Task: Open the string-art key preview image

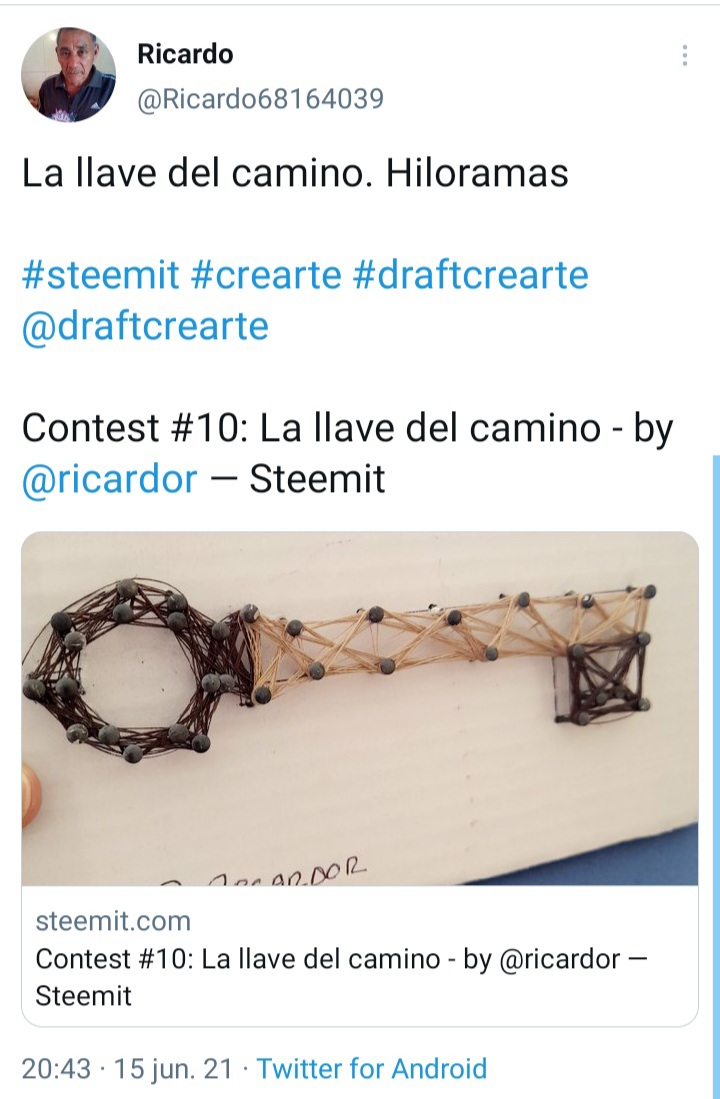Action: pyautogui.click(x=360, y=708)
